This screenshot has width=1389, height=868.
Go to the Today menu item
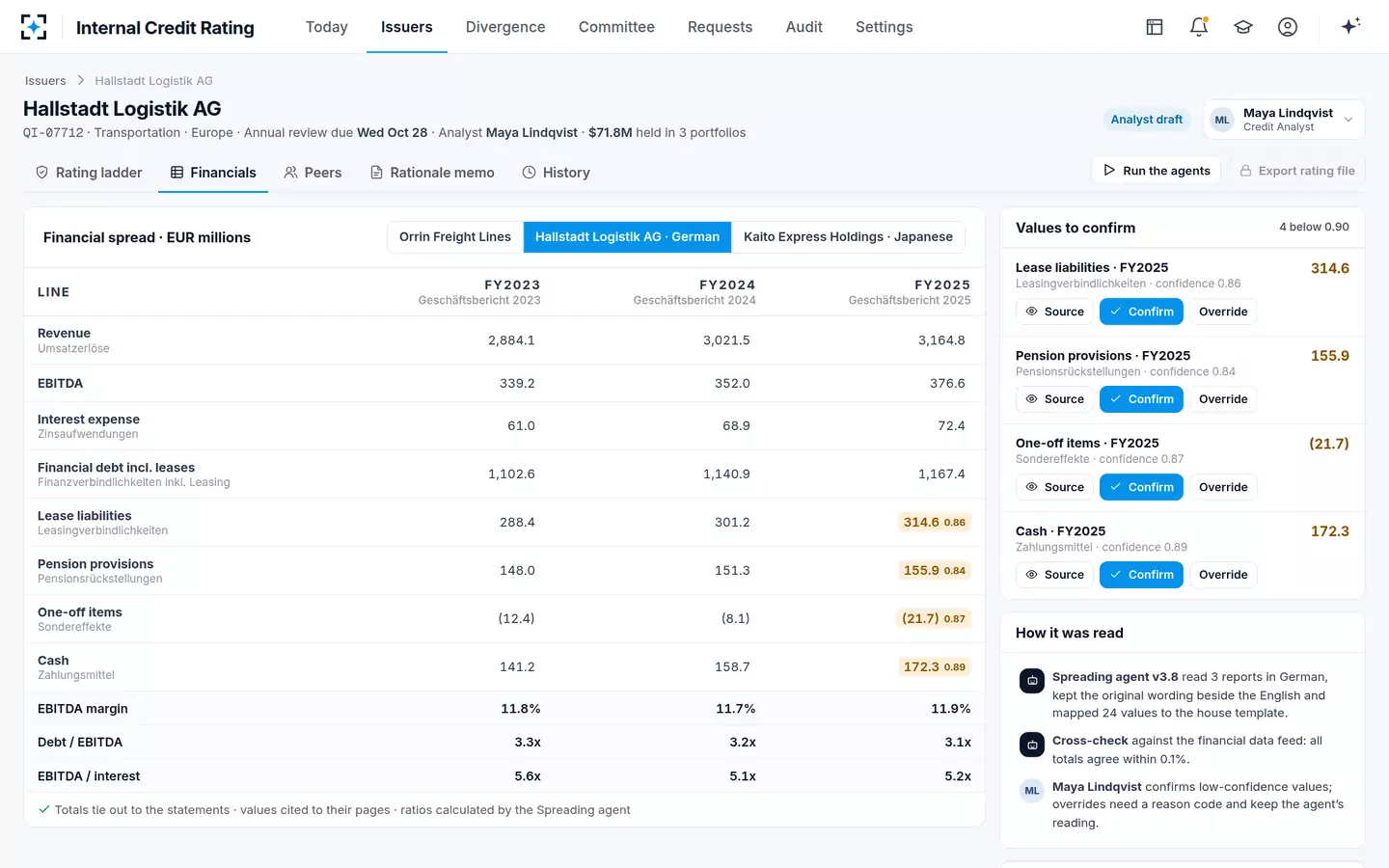(327, 27)
